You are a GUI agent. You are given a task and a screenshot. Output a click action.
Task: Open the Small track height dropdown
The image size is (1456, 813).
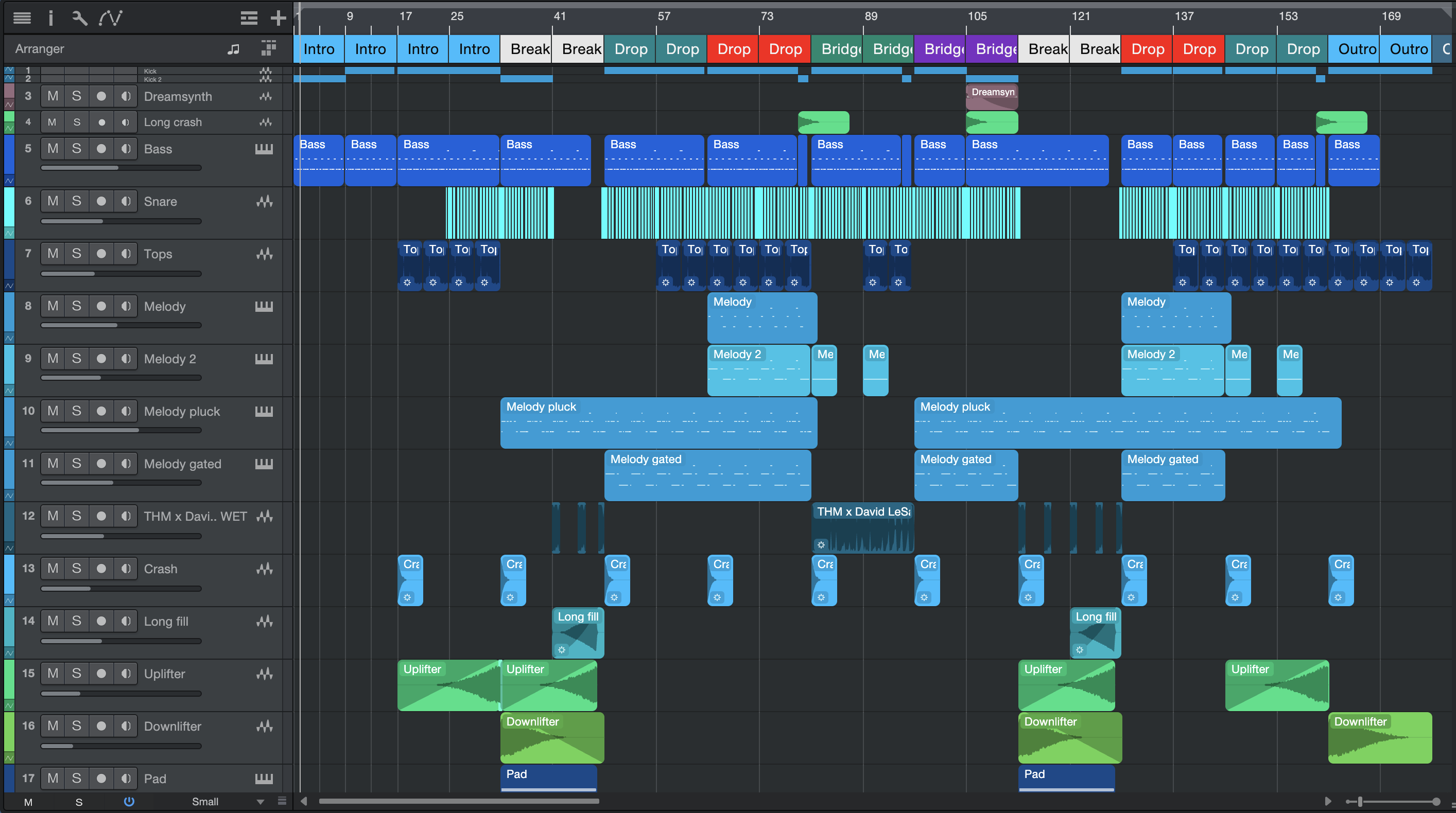(228, 801)
